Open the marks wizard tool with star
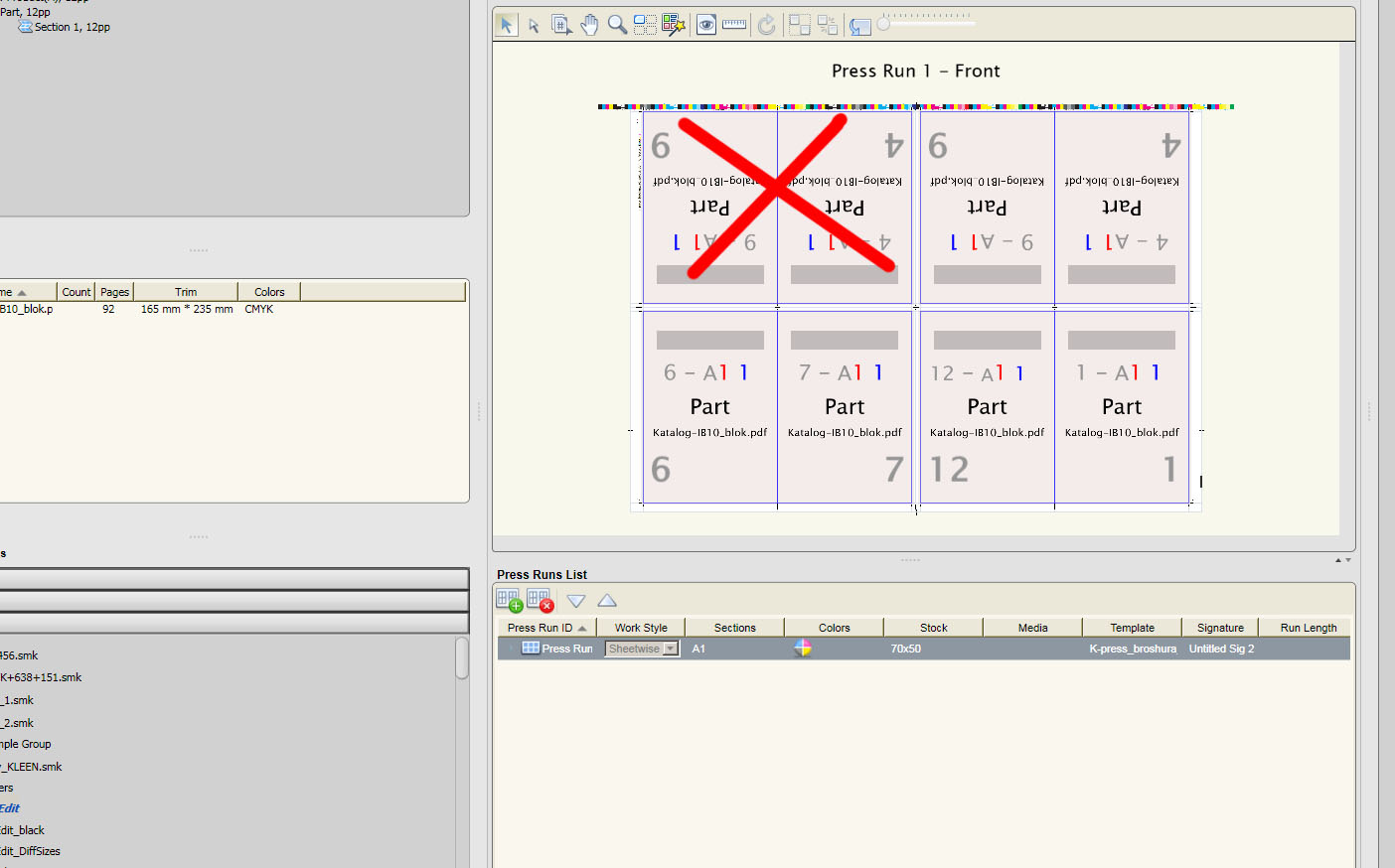 674,25
